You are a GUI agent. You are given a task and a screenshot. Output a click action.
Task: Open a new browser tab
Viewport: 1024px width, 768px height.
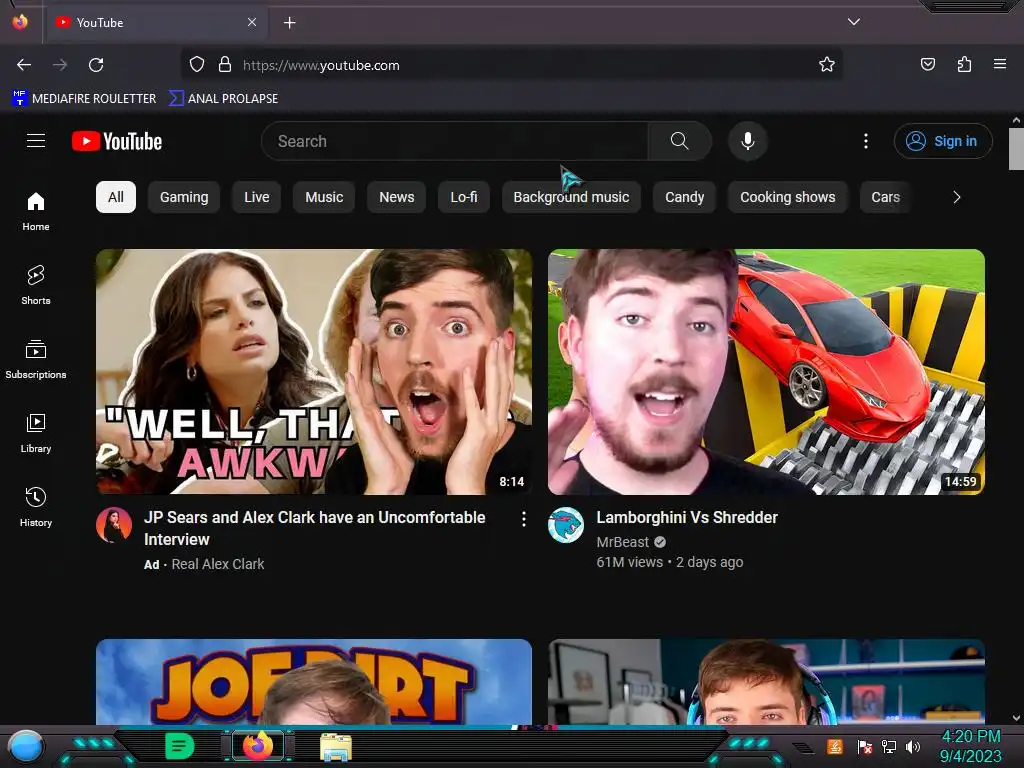289,23
